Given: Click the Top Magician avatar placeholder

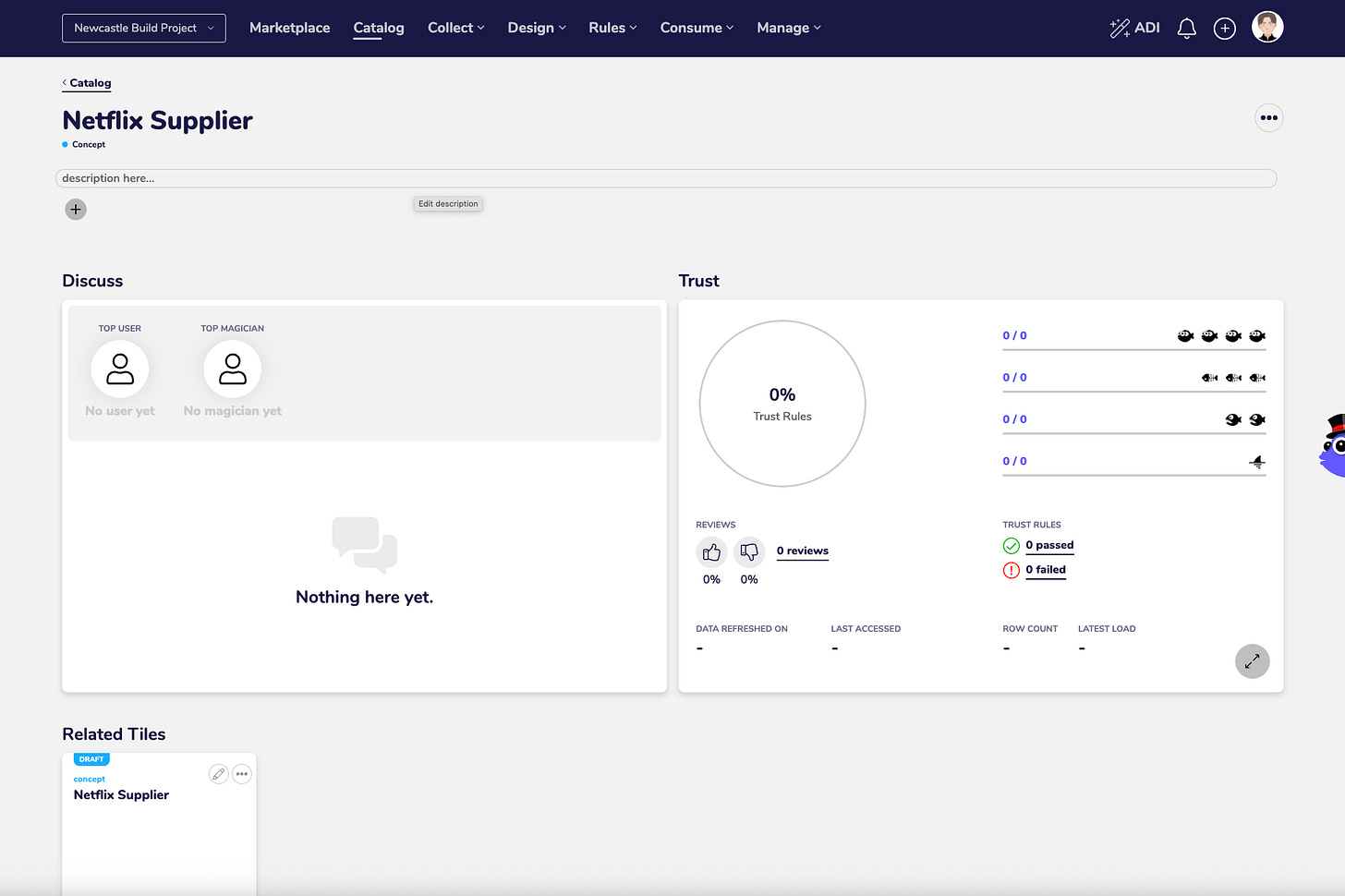Looking at the screenshot, I should coord(233,369).
